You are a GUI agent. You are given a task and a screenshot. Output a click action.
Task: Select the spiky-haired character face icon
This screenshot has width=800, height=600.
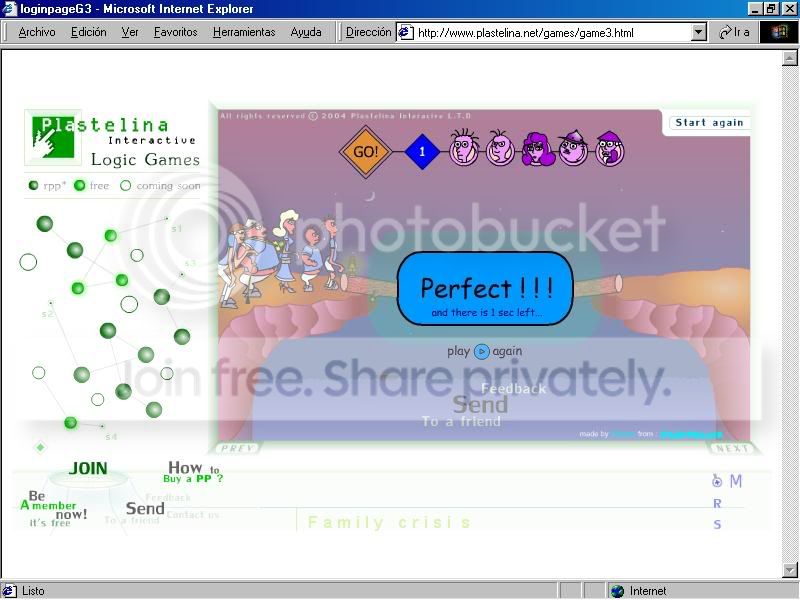(x=464, y=147)
